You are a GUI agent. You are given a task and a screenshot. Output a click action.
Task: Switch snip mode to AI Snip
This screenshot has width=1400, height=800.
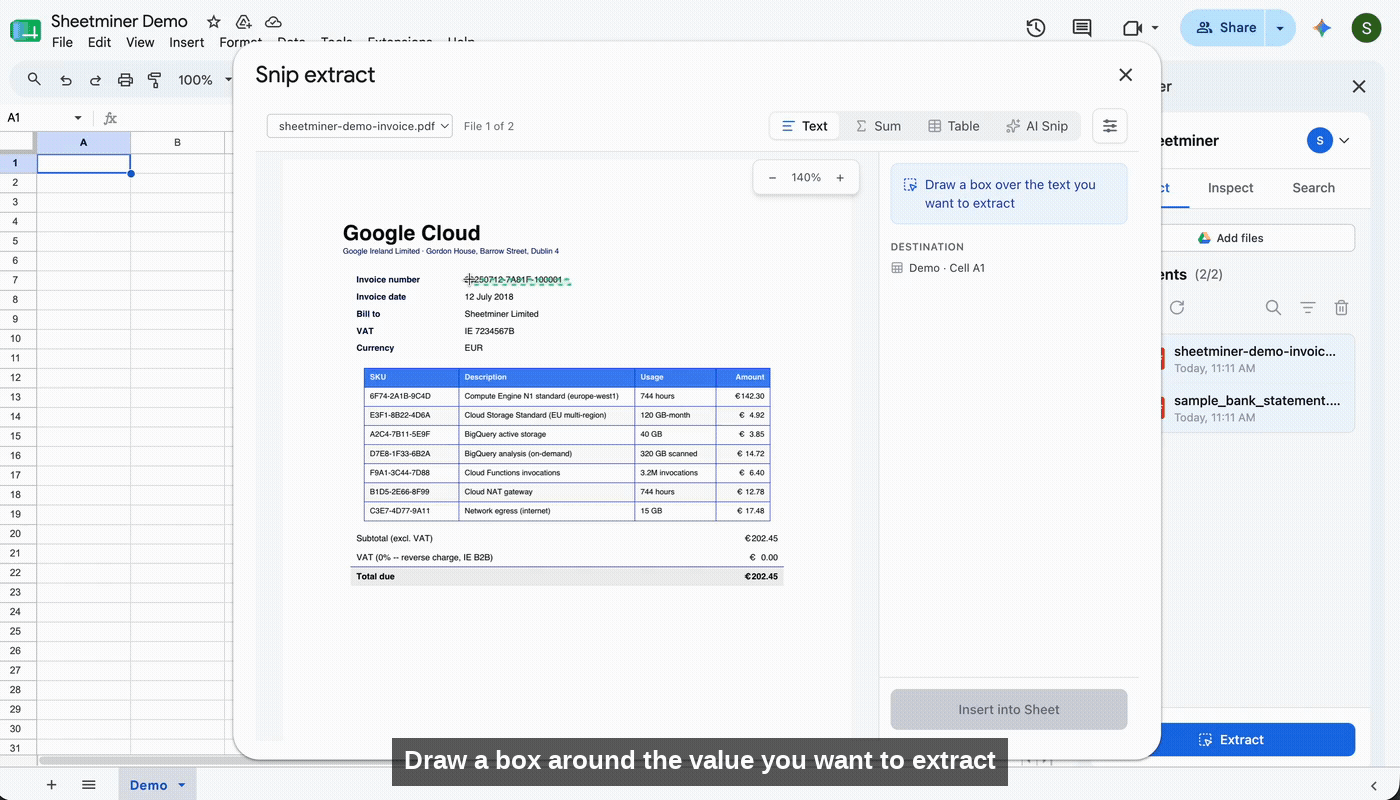pos(1037,126)
